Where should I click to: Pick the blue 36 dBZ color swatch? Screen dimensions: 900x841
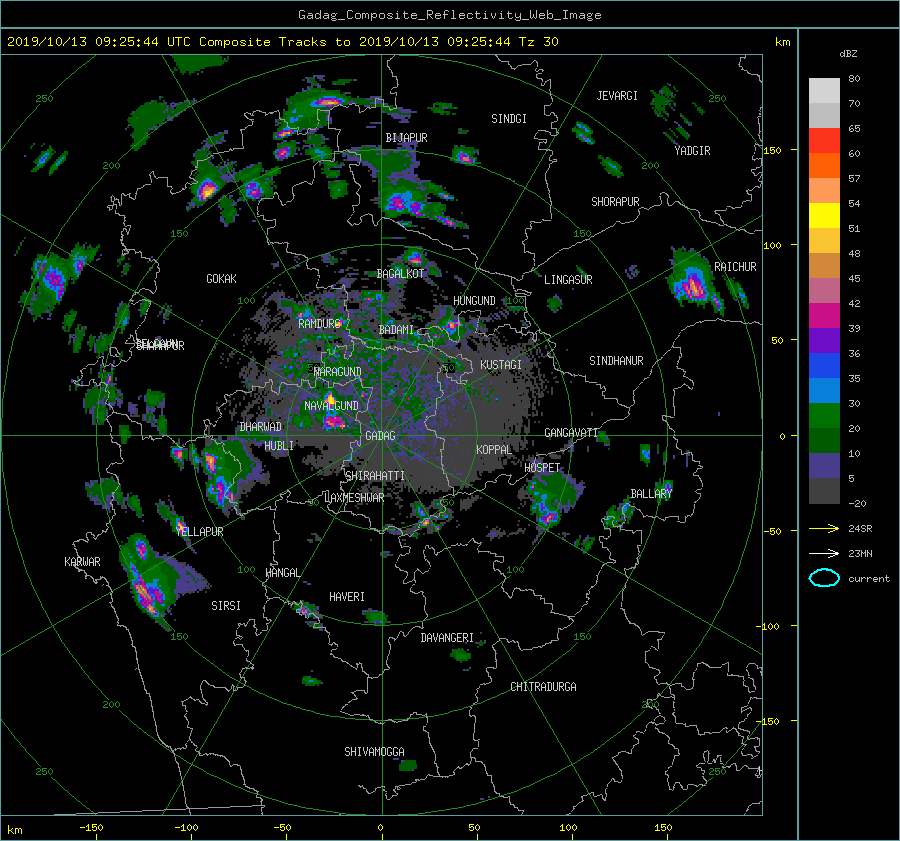(824, 365)
